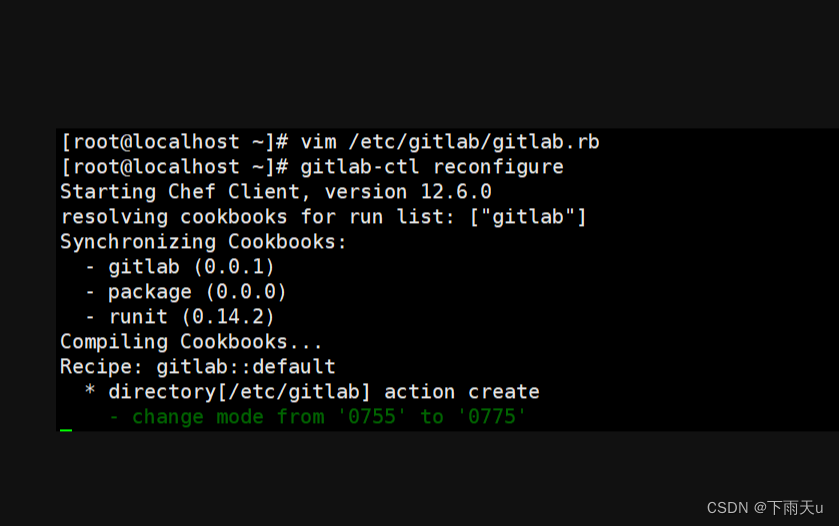Click the old mode value '0755'
Viewport: 839px width, 526px height.
coord(372,417)
